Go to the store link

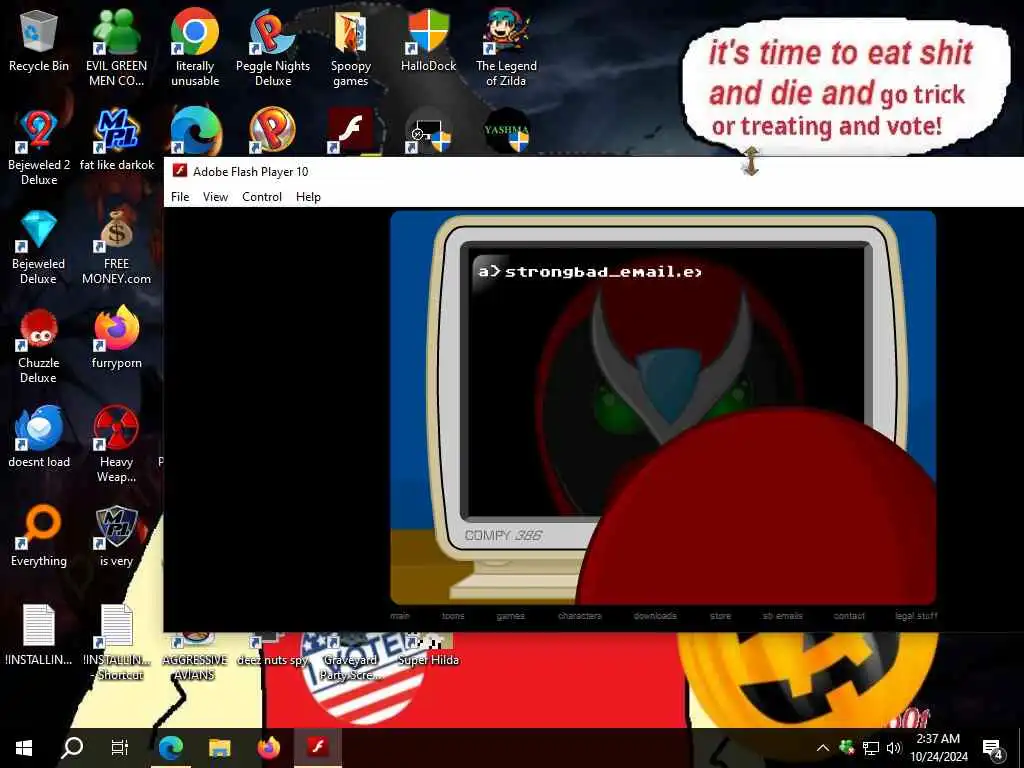720,616
